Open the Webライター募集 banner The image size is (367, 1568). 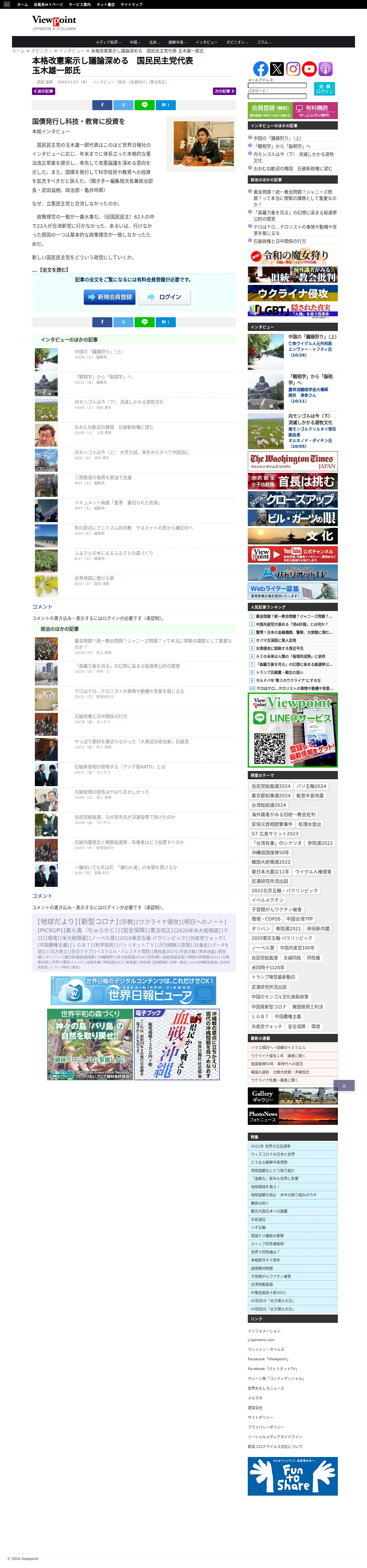click(x=293, y=591)
